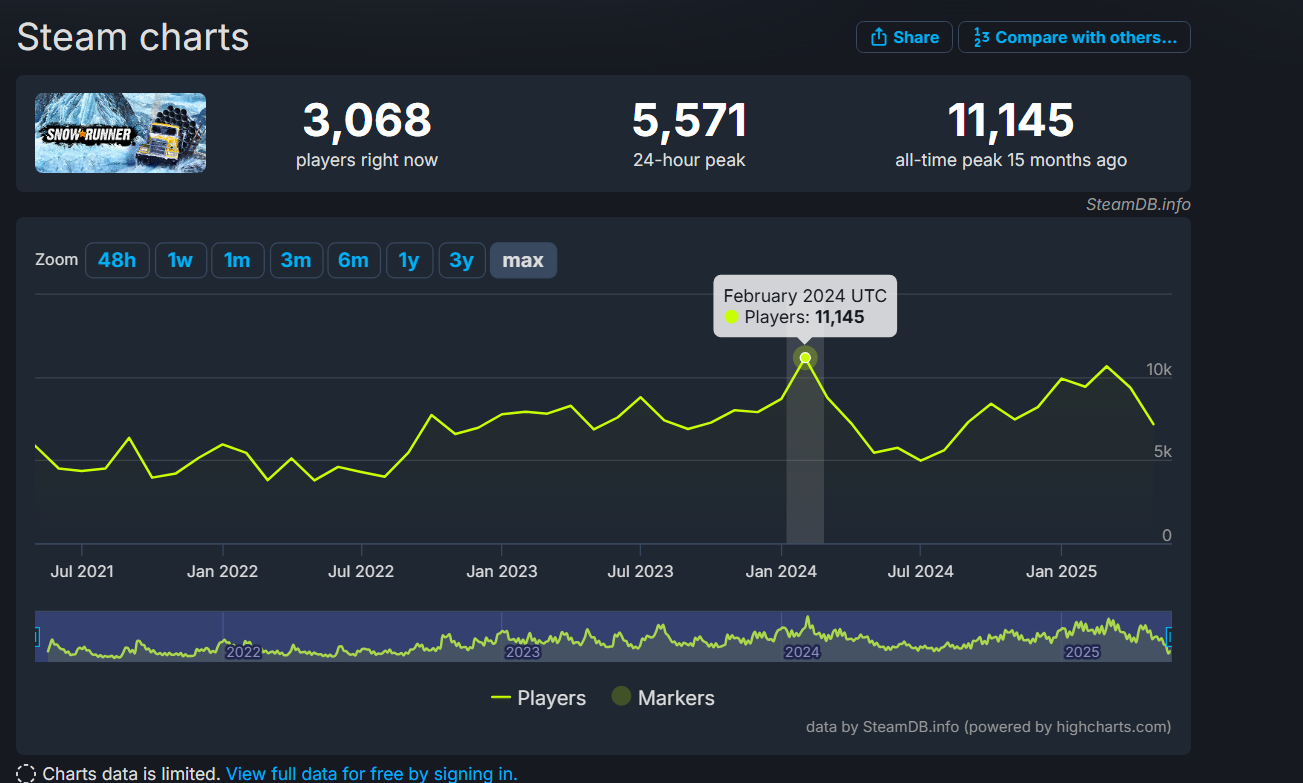Click the 3,068 players right now value
1303x783 pixels.
click(x=367, y=121)
